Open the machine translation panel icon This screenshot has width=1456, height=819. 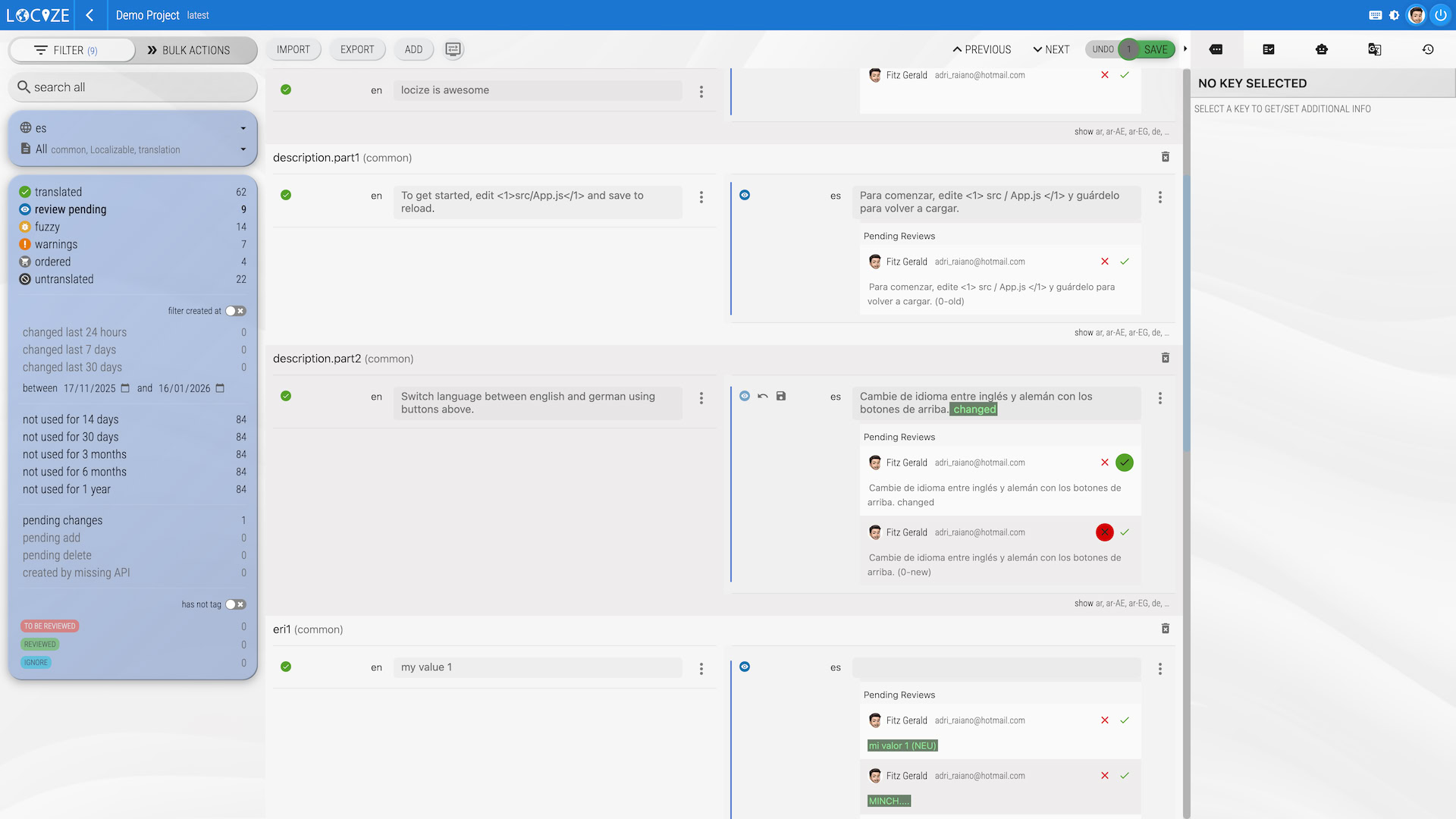[1374, 49]
